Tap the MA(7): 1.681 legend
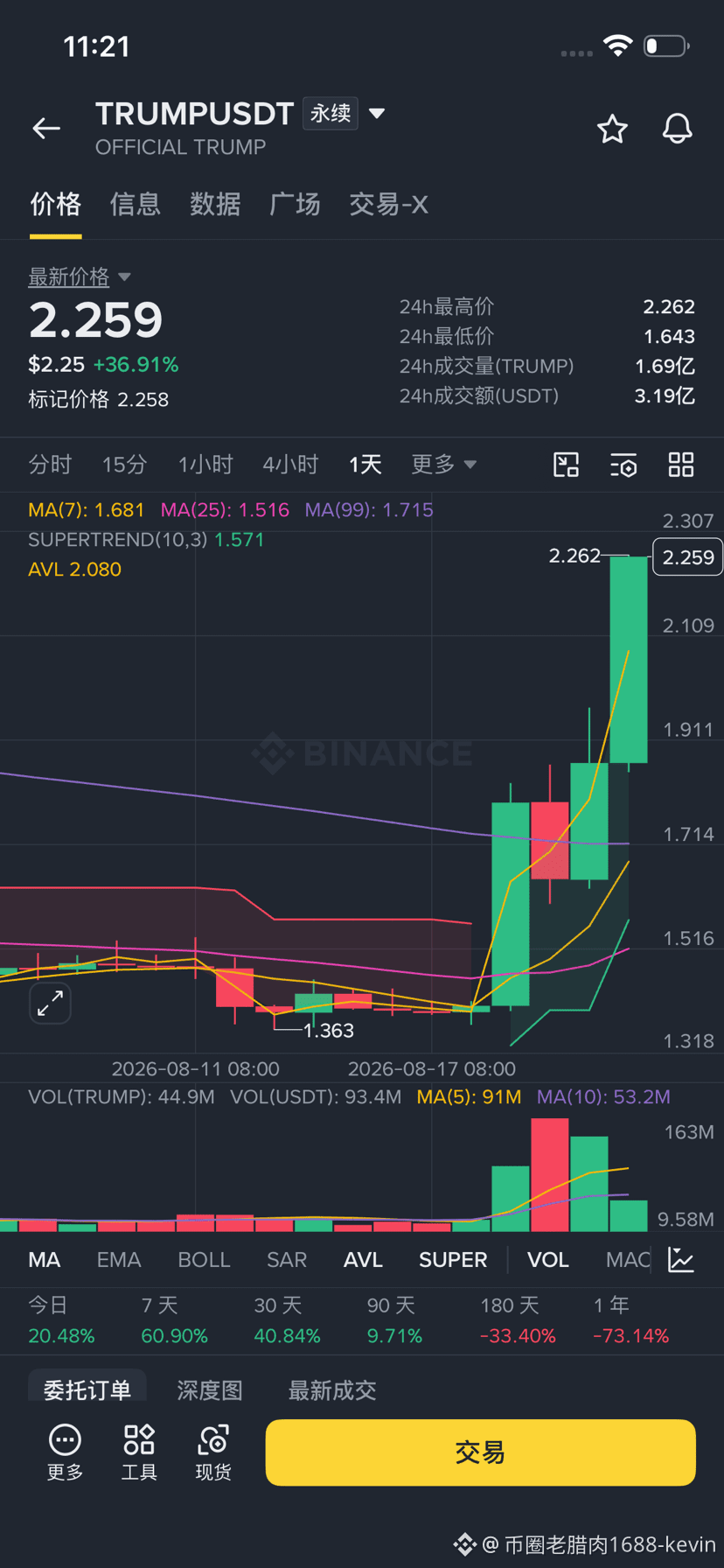 (86, 510)
